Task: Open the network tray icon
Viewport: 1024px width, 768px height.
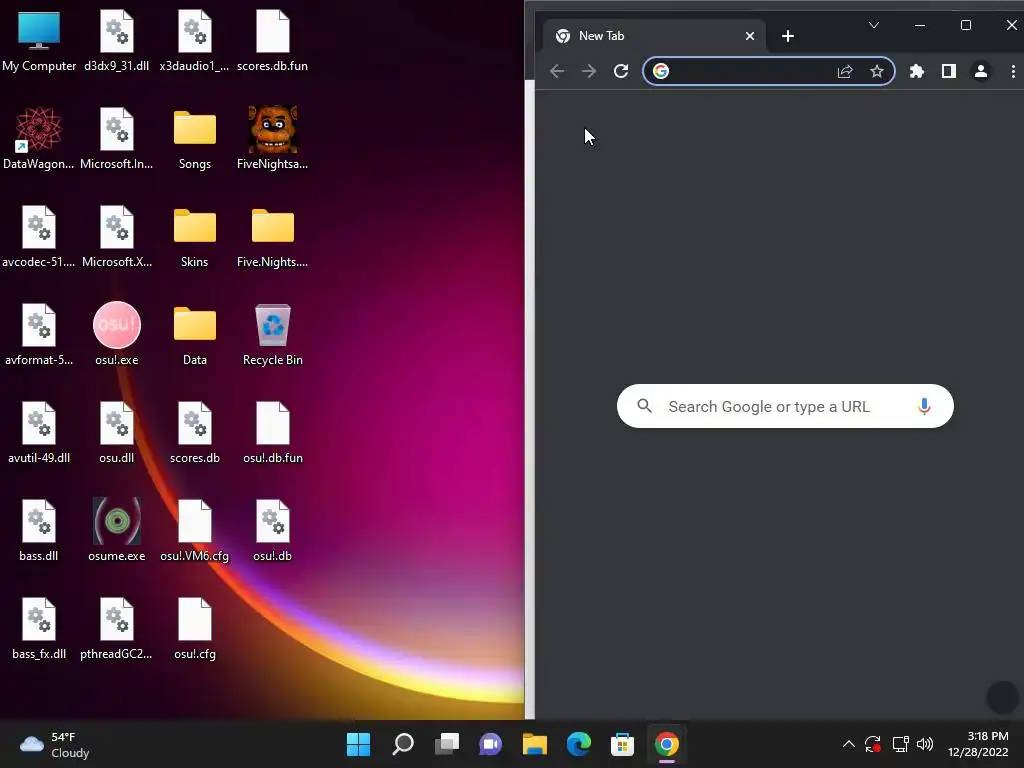Action: tap(901, 744)
